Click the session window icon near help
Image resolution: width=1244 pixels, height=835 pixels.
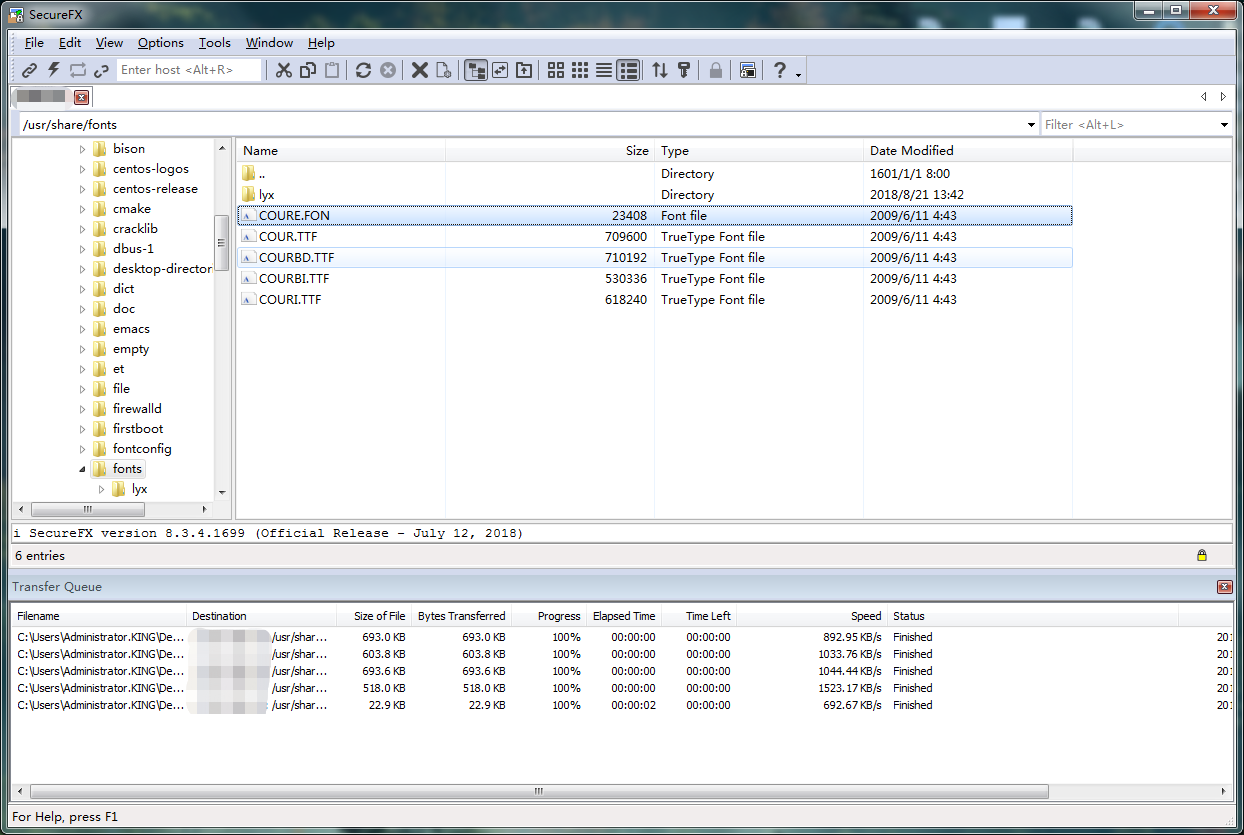748,70
